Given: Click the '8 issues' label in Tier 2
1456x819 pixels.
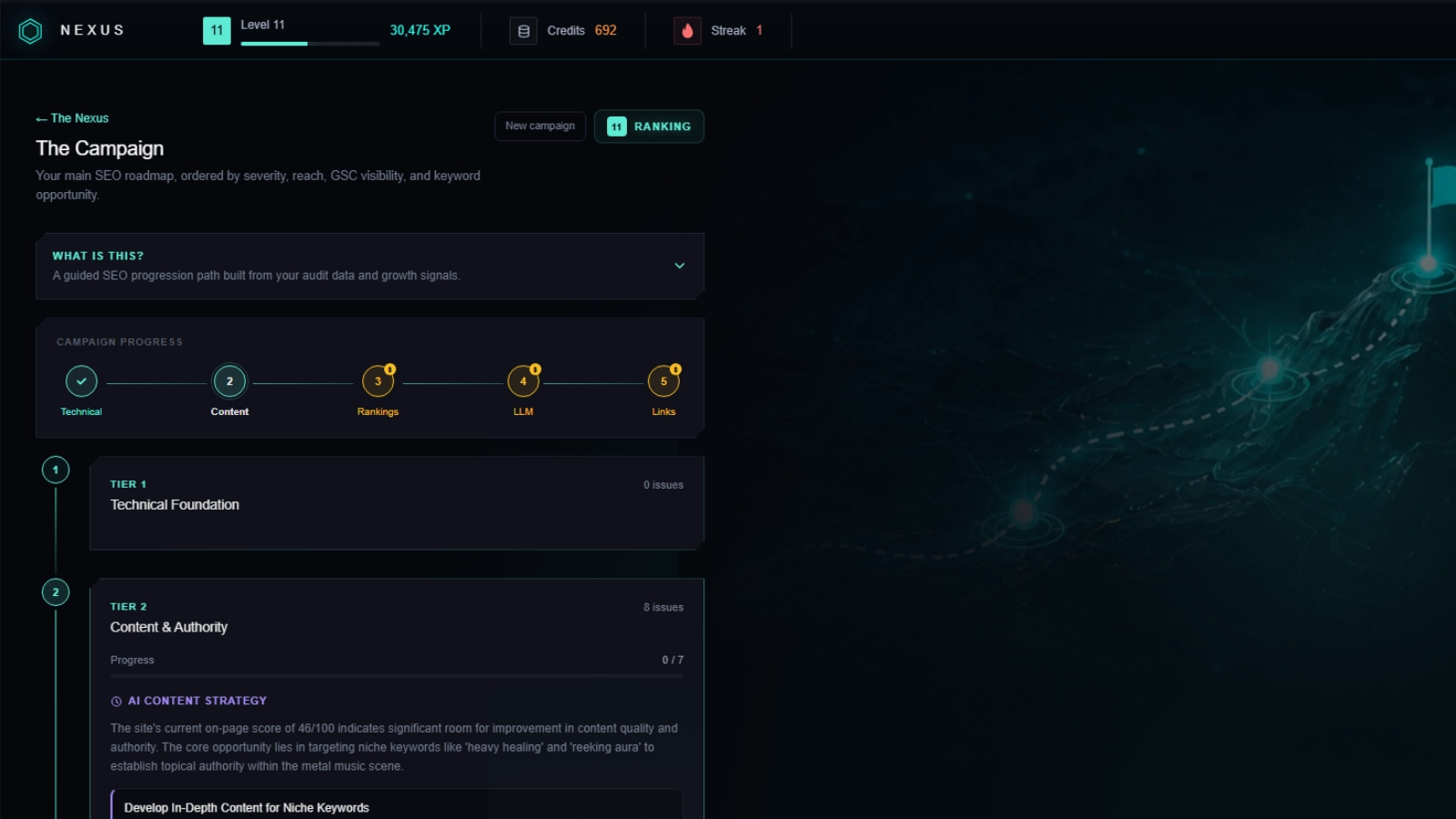Looking at the screenshot, I should pos(663,608).
